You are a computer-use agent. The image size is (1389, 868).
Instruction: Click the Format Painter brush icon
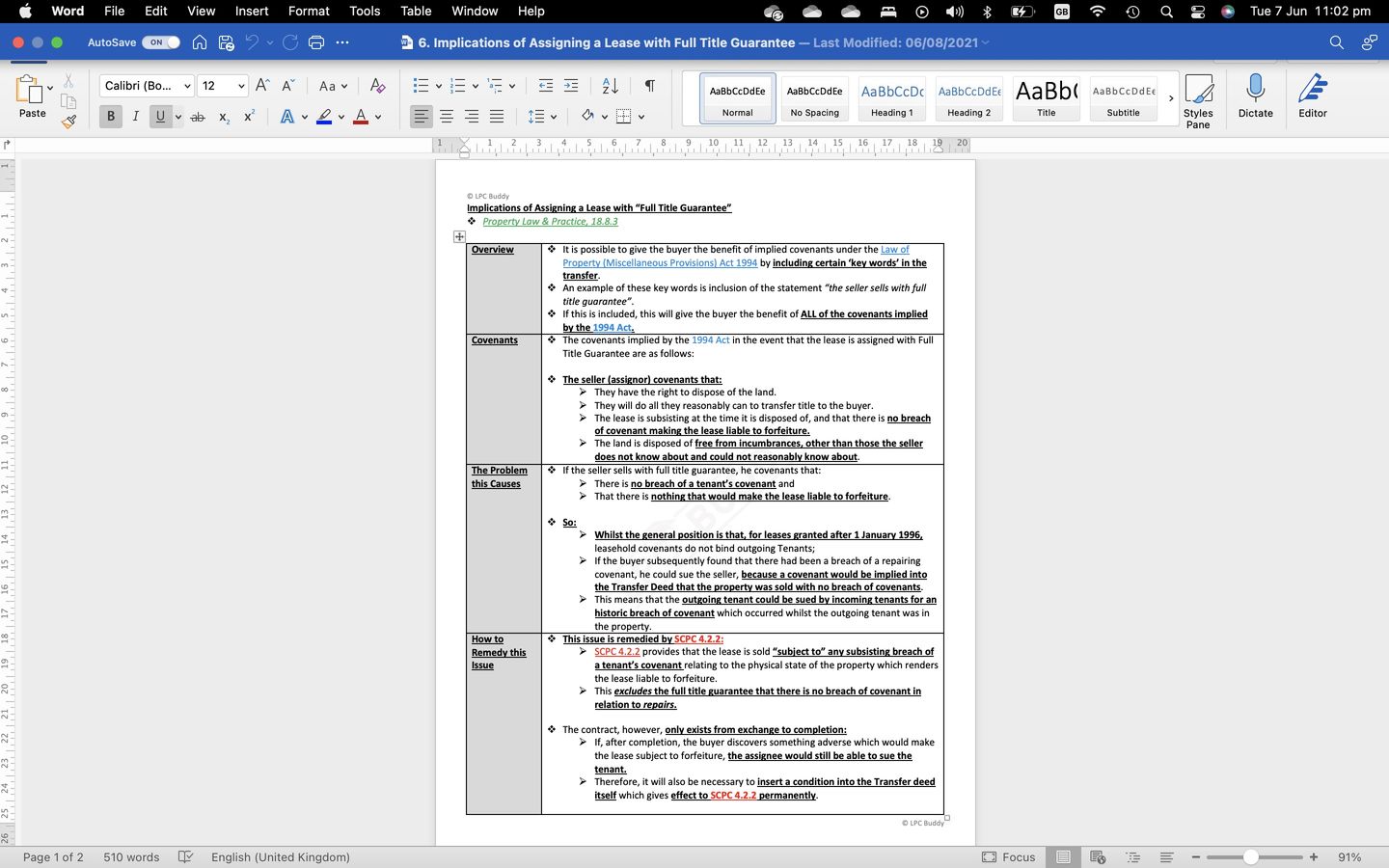point(68,122)
